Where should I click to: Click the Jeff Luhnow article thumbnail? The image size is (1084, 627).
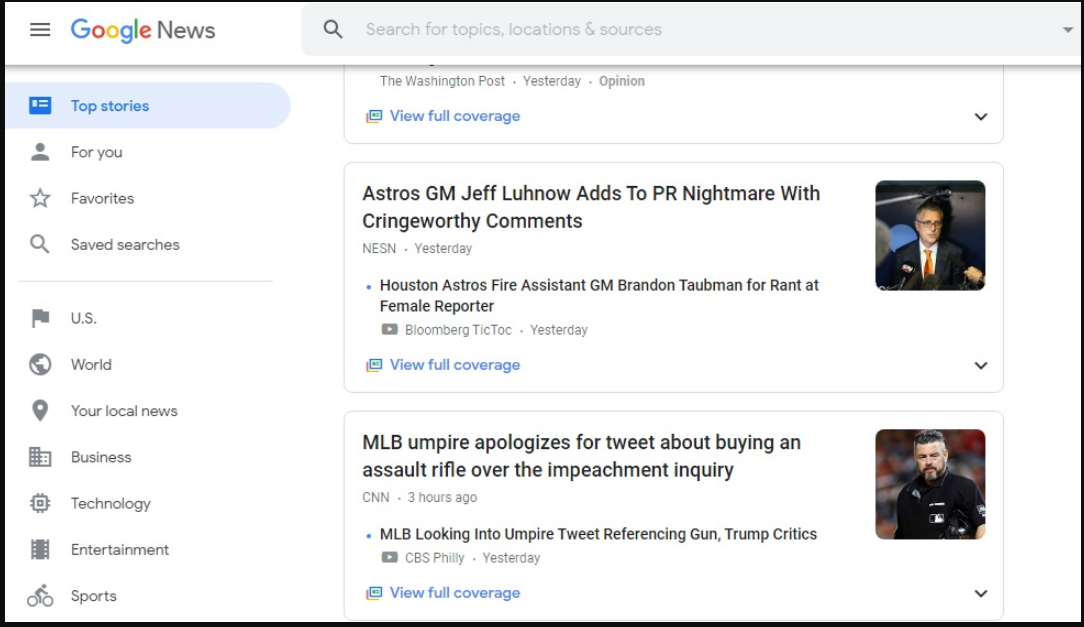(931, 235)
